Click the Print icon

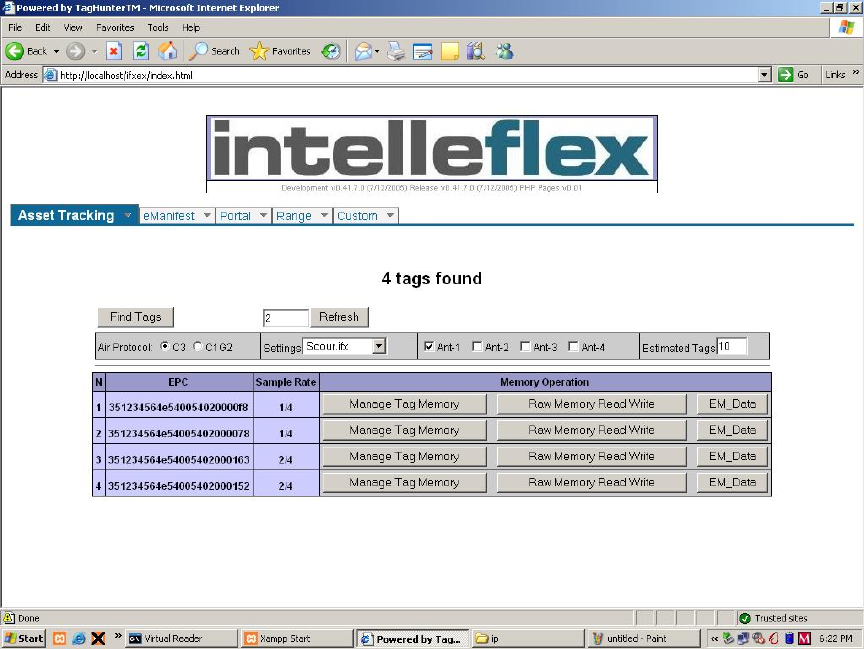click(396, 51)
